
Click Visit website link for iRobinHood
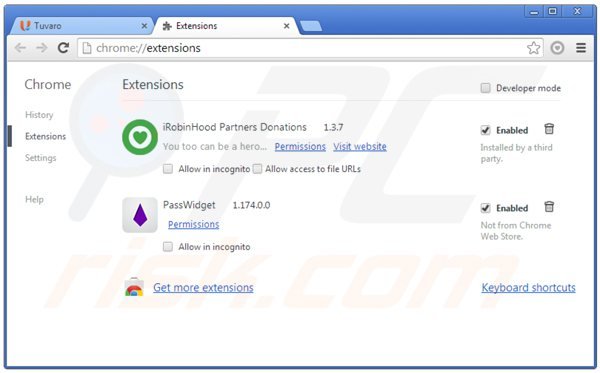coord(360,147)
